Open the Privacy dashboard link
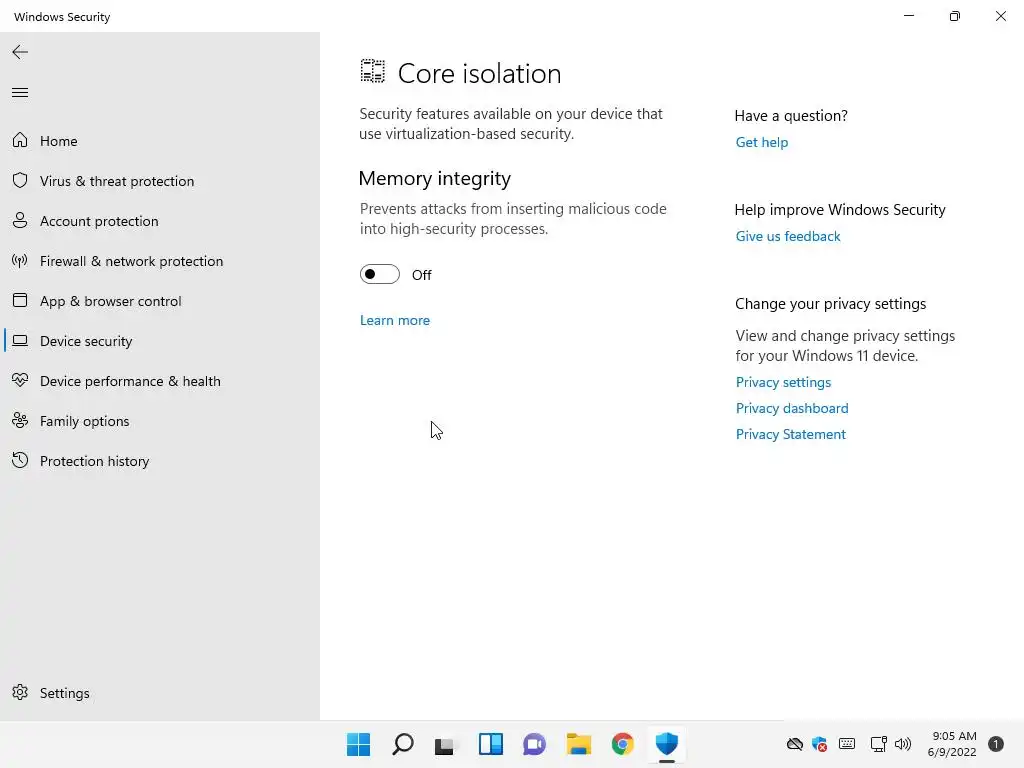This screenshot has width=1024, height=768. (x=792, y=408)
